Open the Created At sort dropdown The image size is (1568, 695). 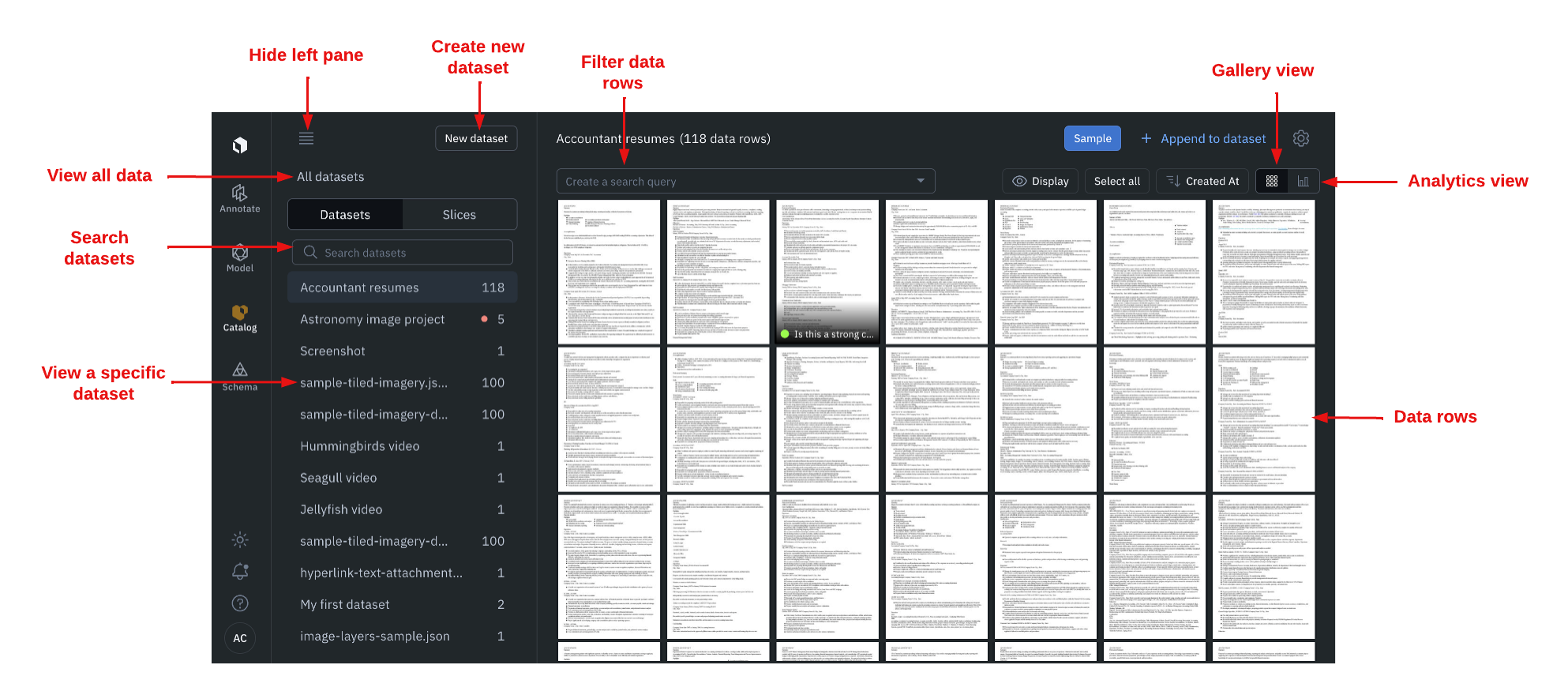[1203, 181]
